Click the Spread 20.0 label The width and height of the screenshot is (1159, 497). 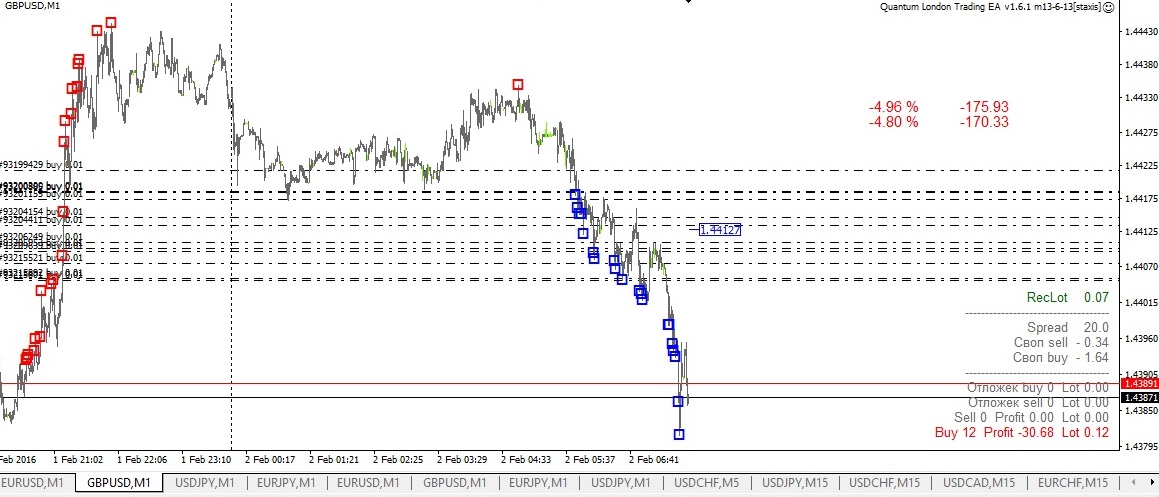1067,327
